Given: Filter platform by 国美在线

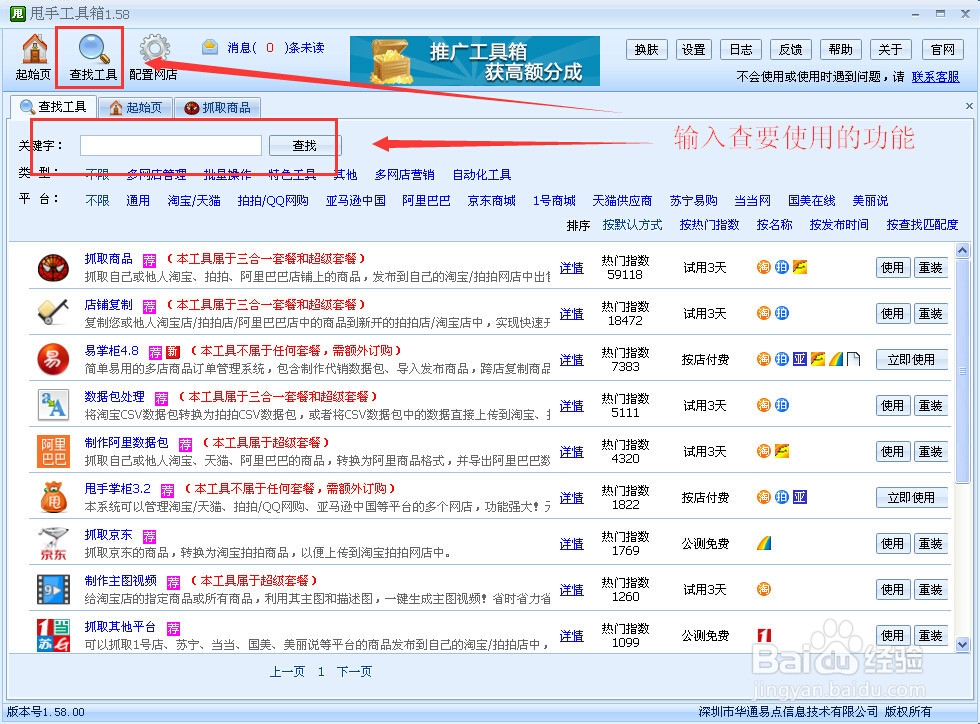Looking at the screenshot, I should (812, 201).
